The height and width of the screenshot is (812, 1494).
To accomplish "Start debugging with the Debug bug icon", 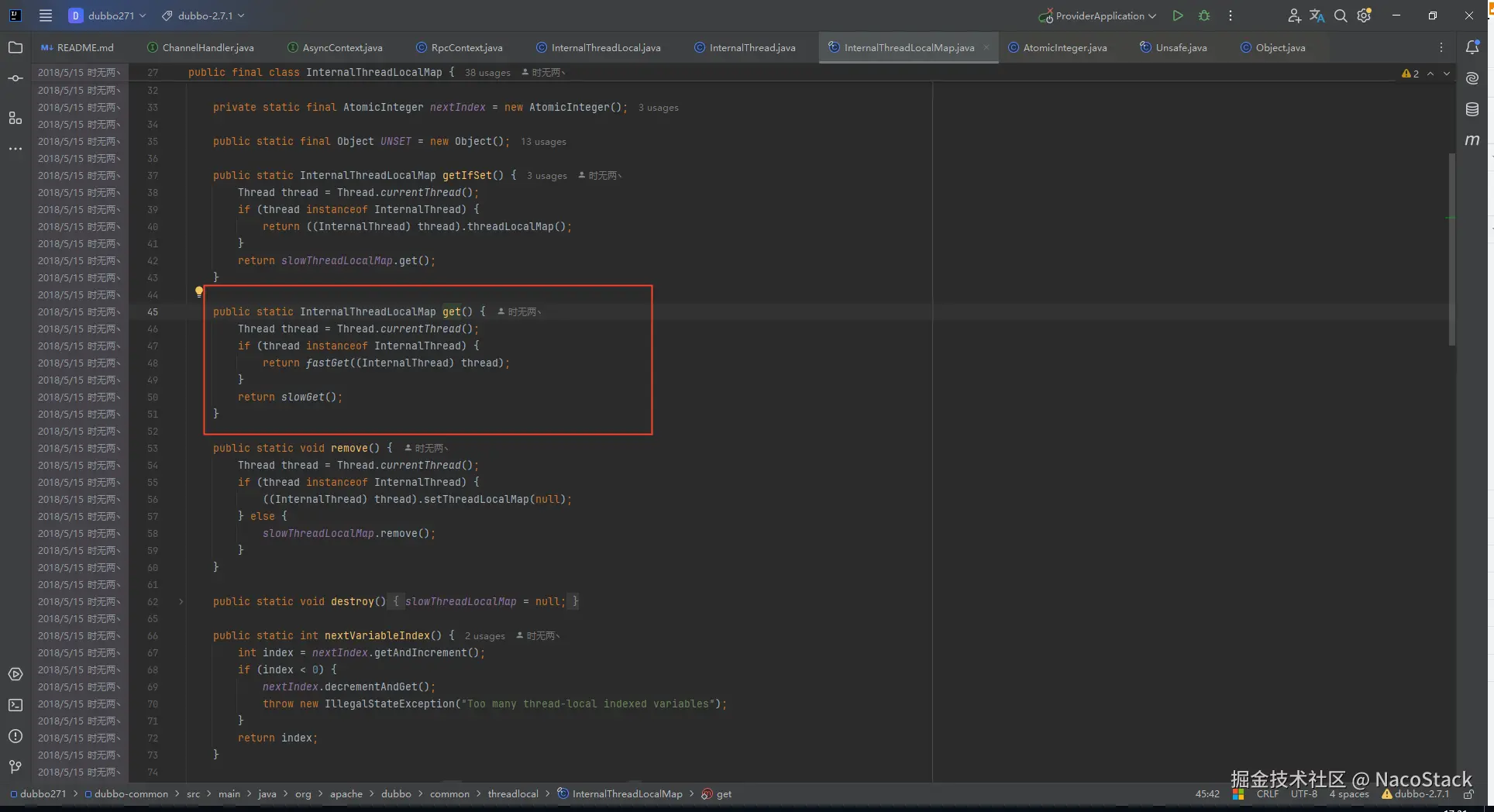I will pyautogui.click(x=1204, y=15).
